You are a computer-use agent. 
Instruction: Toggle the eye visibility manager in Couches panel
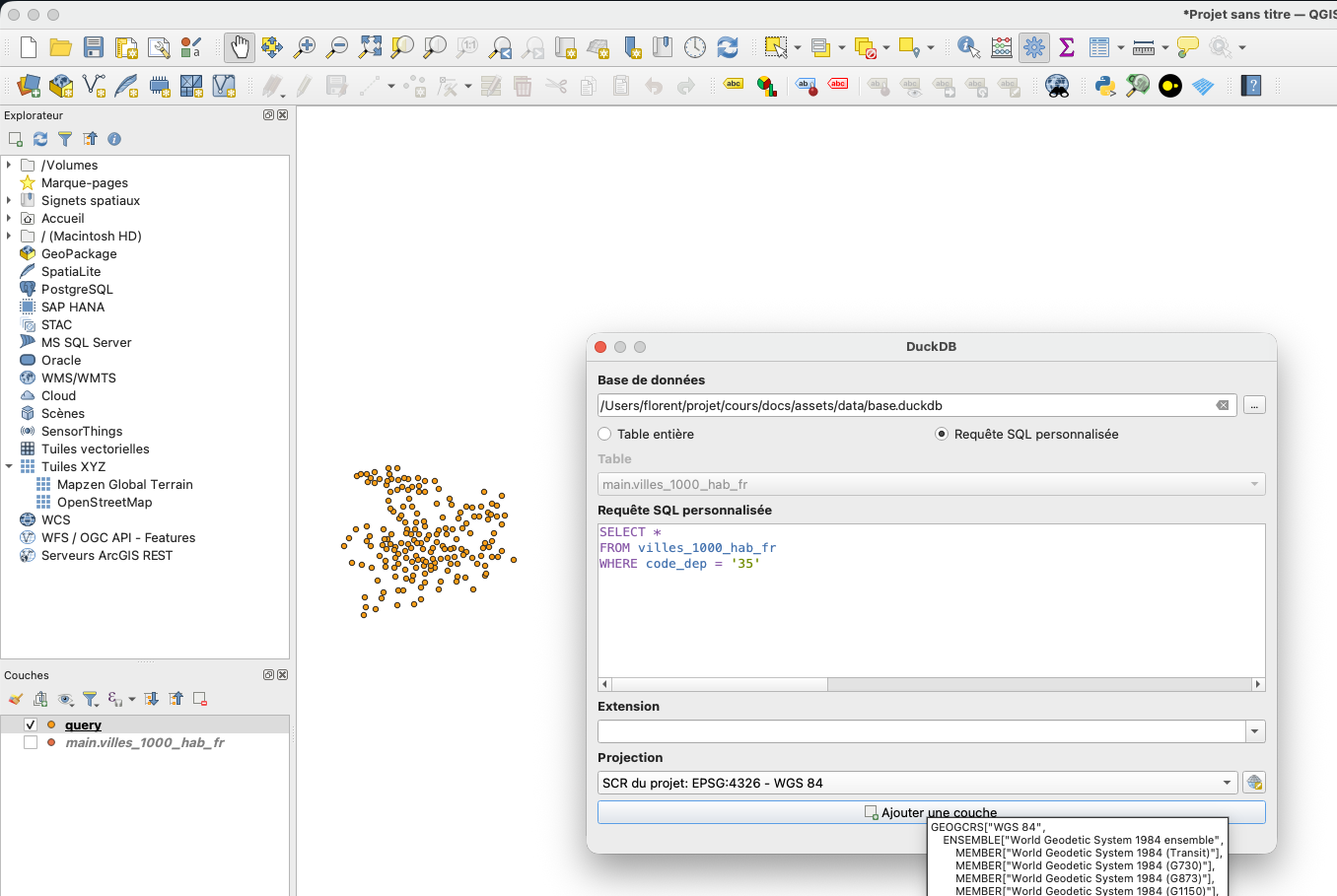66,699
